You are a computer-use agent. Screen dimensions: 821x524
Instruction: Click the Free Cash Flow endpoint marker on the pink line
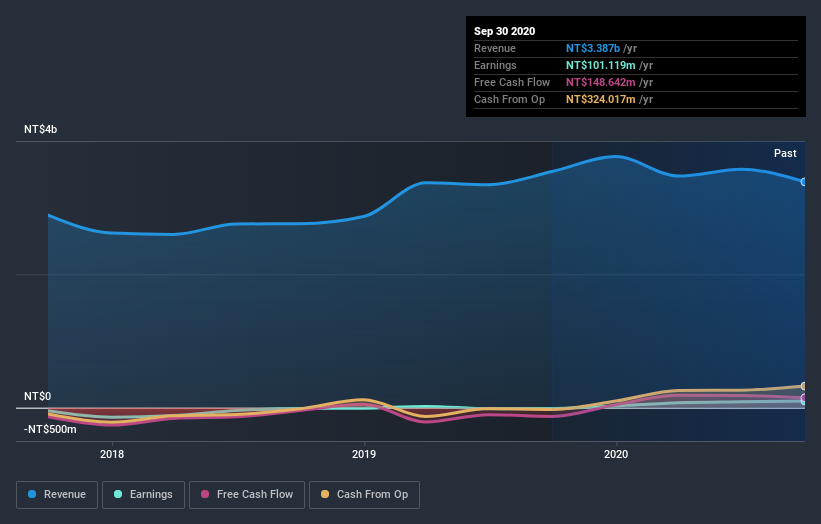[804, 398]
